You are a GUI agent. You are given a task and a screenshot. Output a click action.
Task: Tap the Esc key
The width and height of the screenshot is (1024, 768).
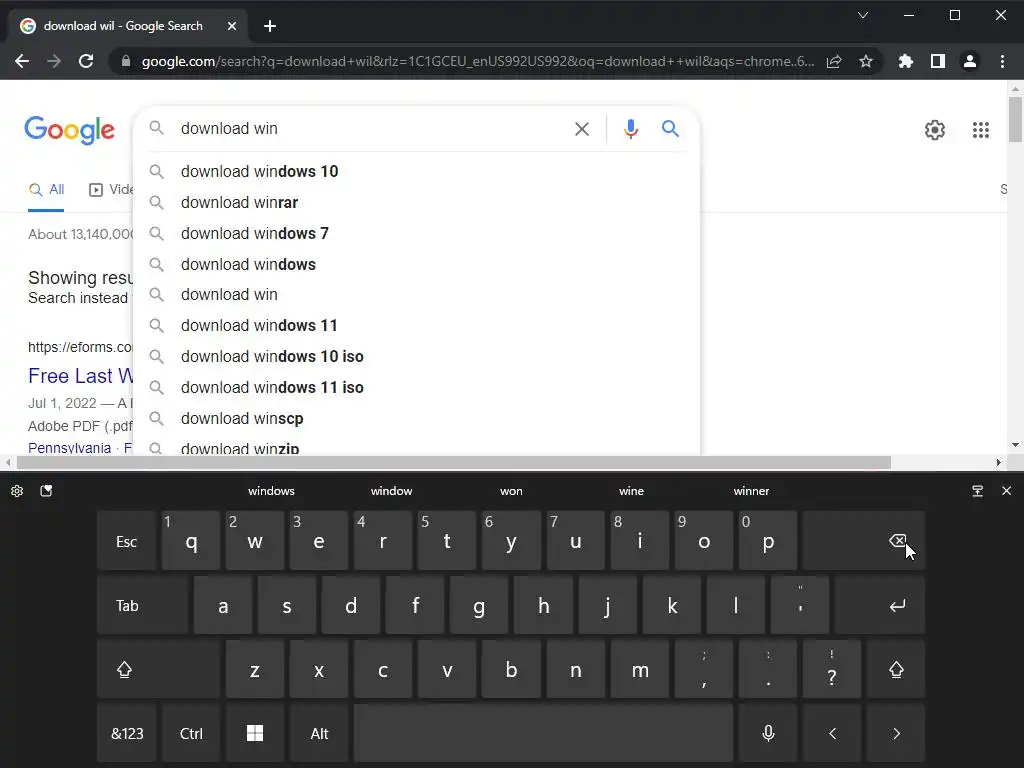coord(127,541)
